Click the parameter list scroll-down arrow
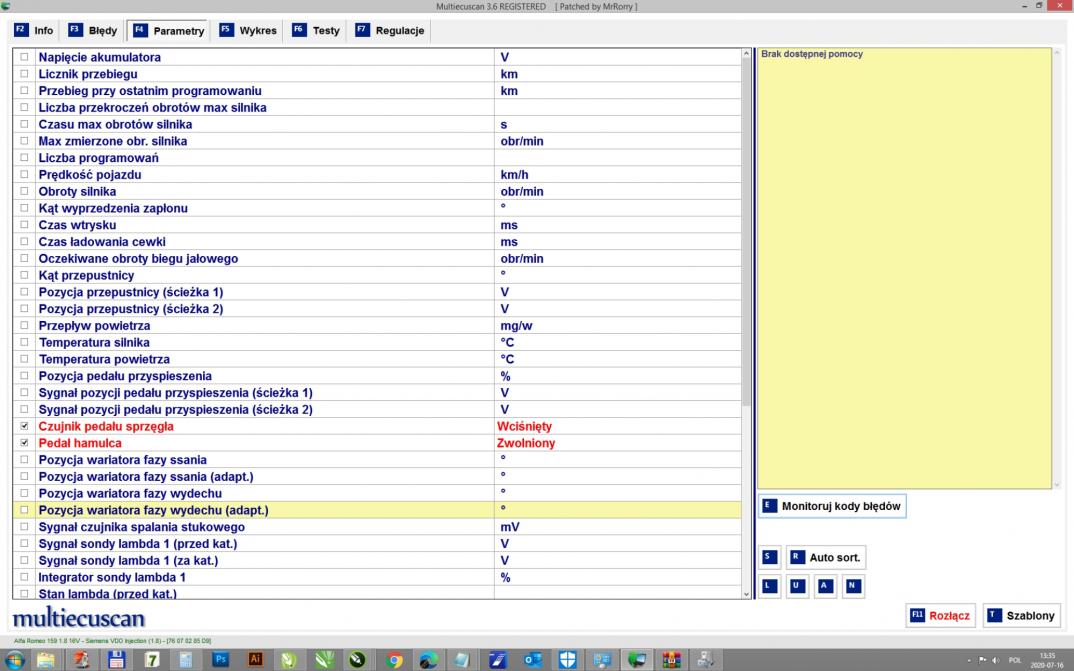The image size is (1074, 671). tap(745, 593)
